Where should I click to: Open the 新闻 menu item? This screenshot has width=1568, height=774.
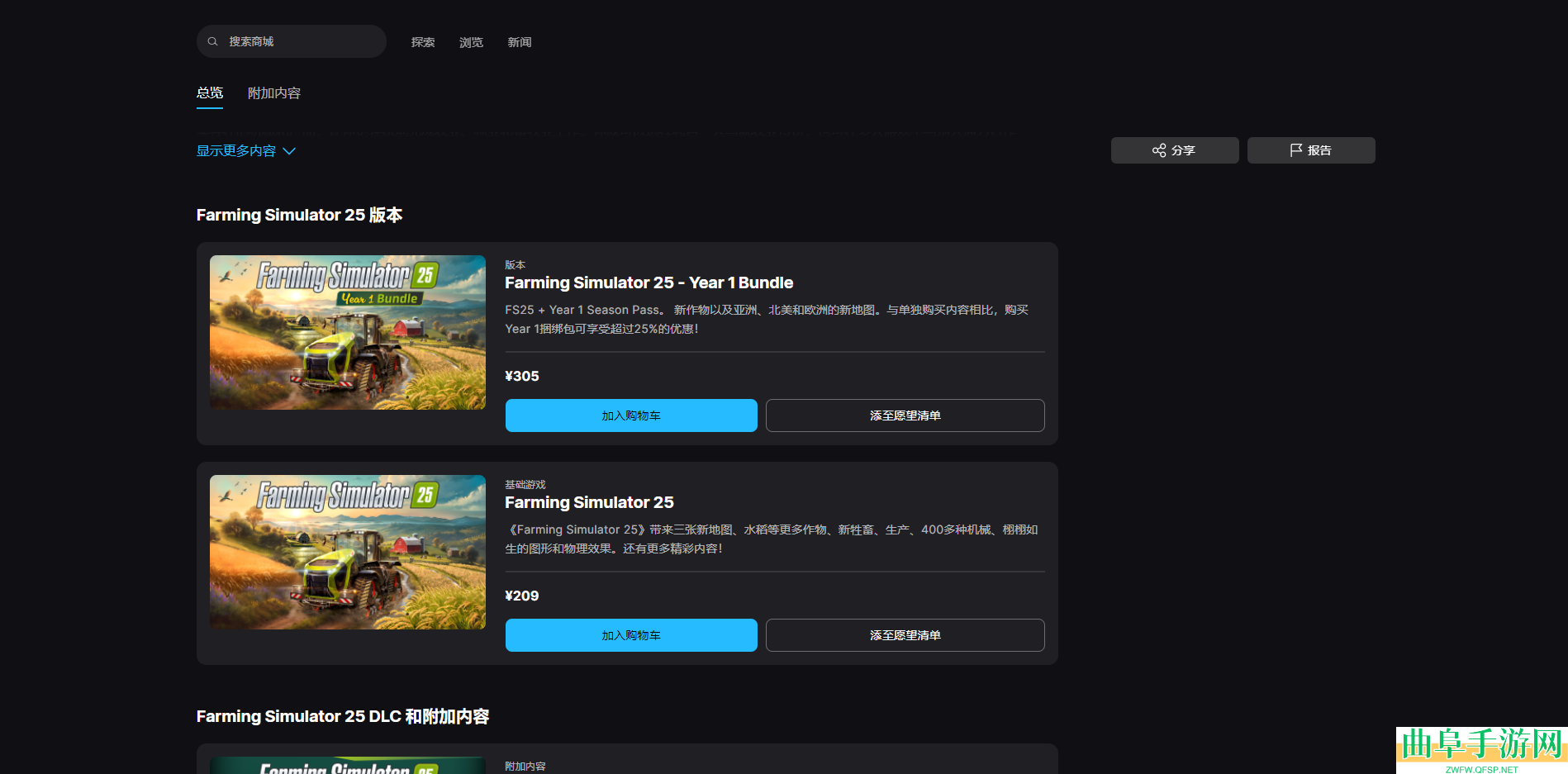coord(519,42)
